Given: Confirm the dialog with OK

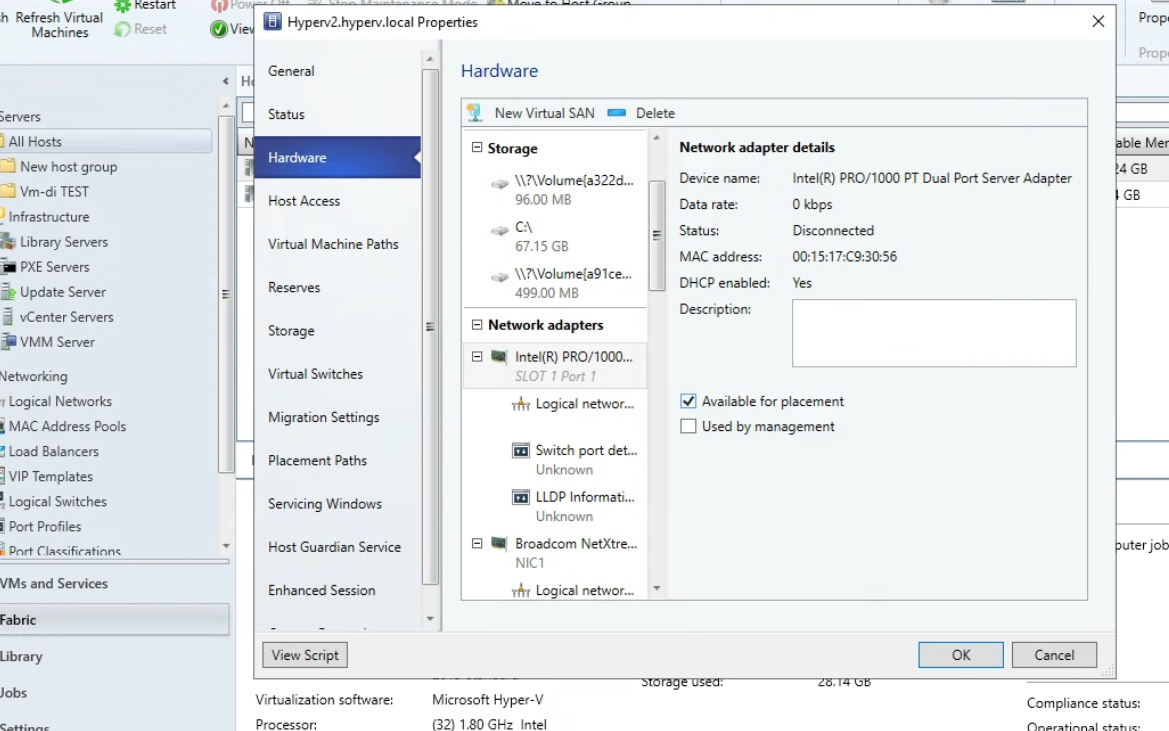Looking at the screenshot, I should (961, 655).
